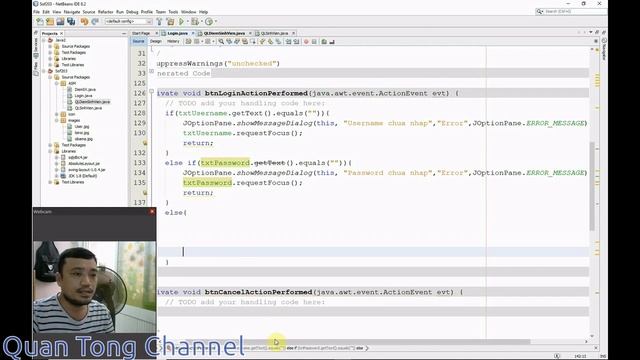Click the Stop Macro Recording square icon
640x360 pixels.
[314, 42]
